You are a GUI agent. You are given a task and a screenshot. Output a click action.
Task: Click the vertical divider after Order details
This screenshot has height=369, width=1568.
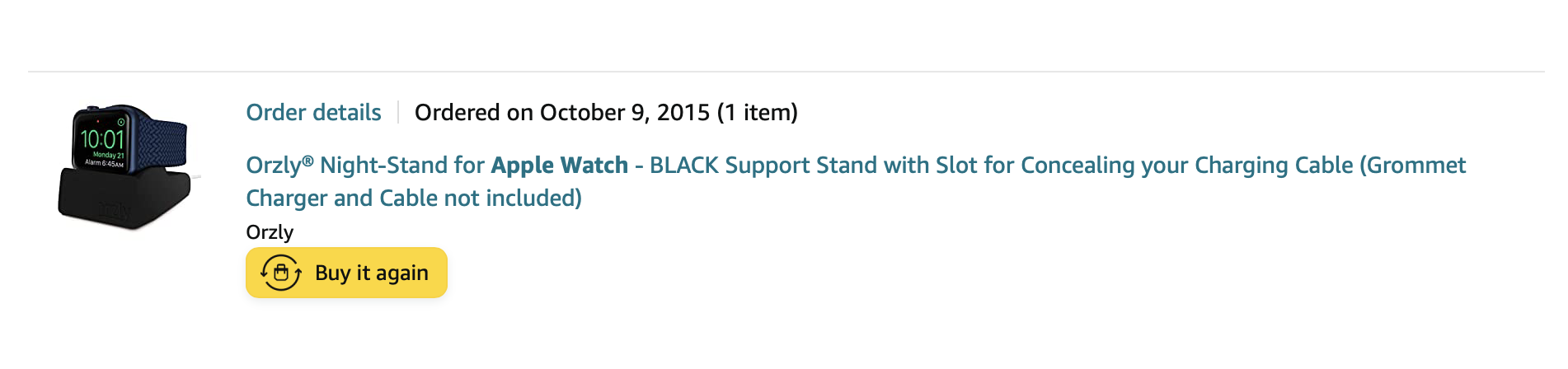pos(398,113)
